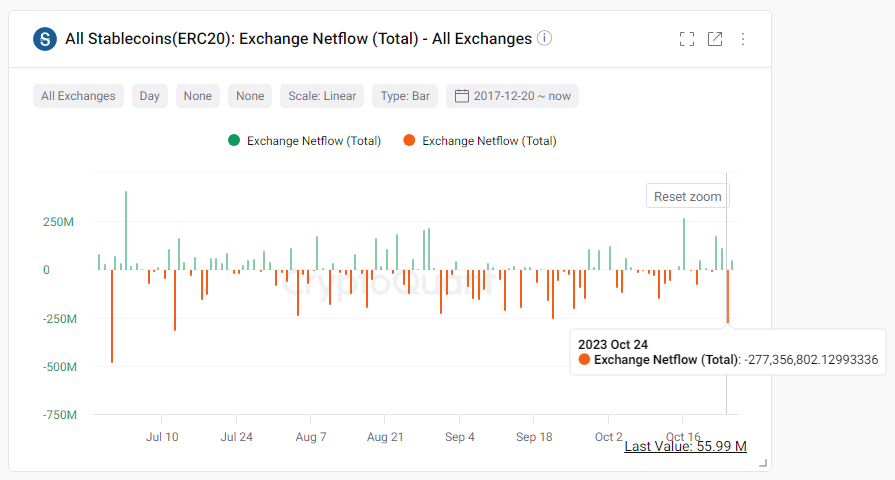Grab the resize handle at chart corner
The image size is (895, 480).
(763, 463)
